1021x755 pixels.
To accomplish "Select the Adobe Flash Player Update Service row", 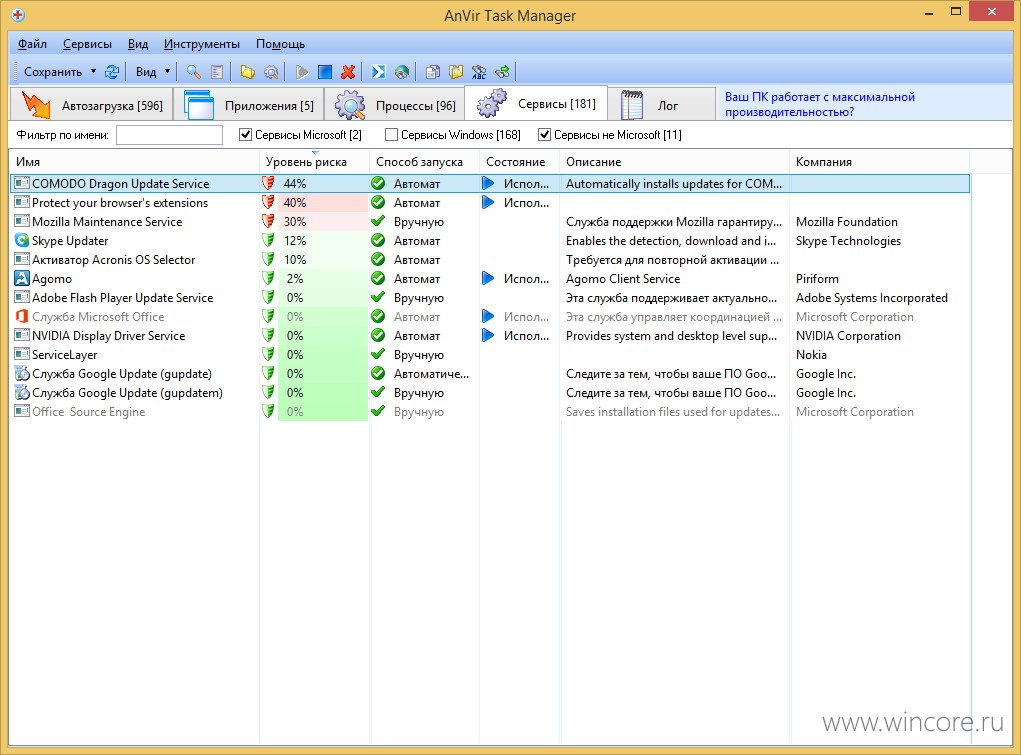I will (490, 298).
